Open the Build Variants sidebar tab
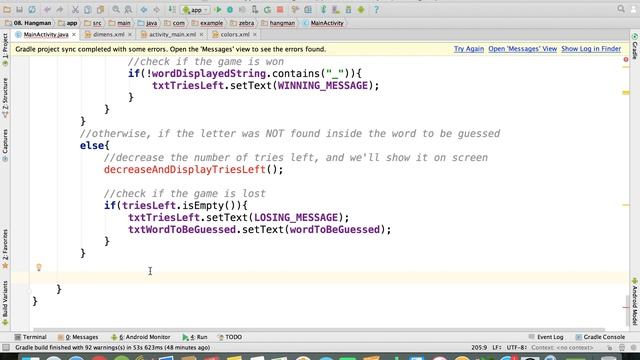Image resolution: width=640 pixels, height=360 pixels. tap(5, 303)
